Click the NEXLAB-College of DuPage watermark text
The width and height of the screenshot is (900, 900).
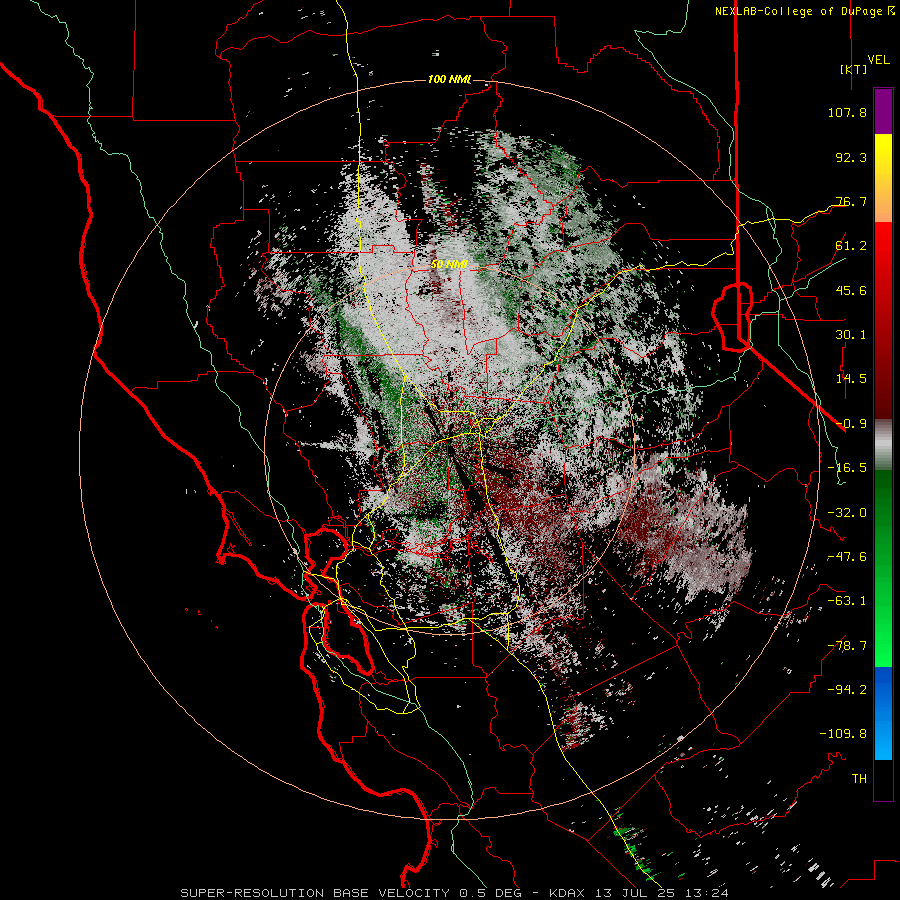[804, 11]
